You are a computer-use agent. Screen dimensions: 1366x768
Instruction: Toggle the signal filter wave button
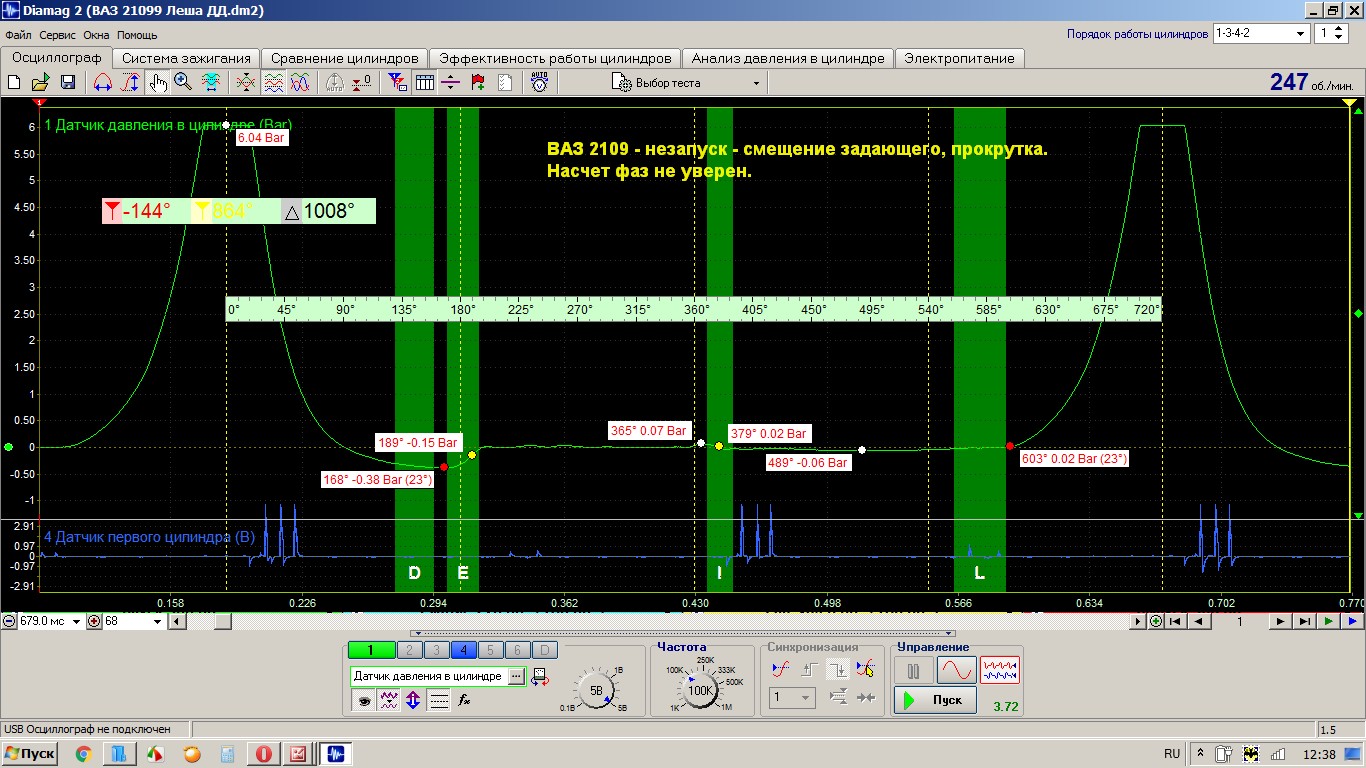pyautogui.click(x=388, y=701)
